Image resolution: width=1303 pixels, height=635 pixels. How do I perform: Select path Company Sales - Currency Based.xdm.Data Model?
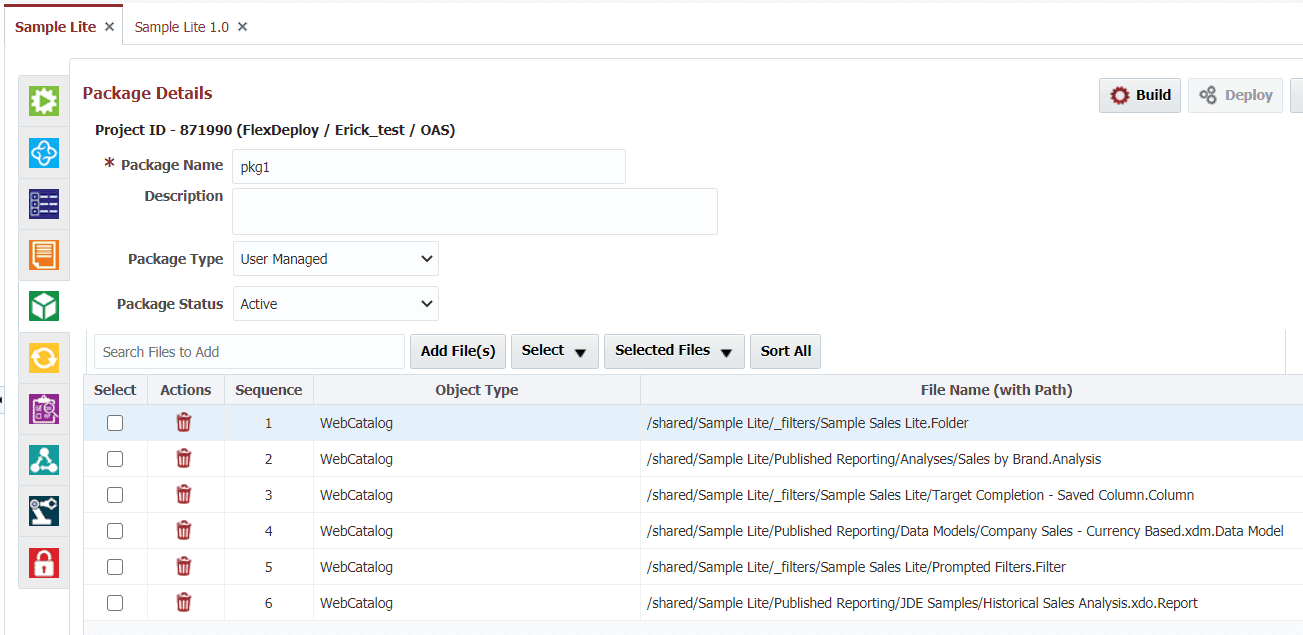(965, 531)
